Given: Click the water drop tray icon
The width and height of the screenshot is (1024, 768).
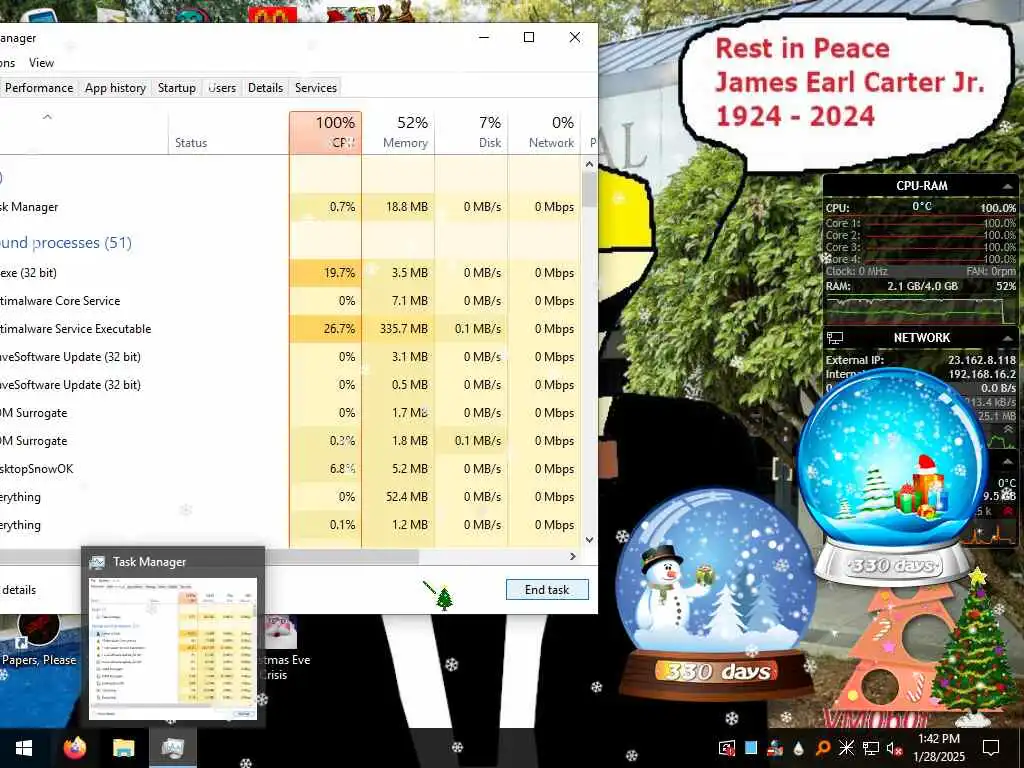Looking at the screenshot, I should (x=799, y=748).
